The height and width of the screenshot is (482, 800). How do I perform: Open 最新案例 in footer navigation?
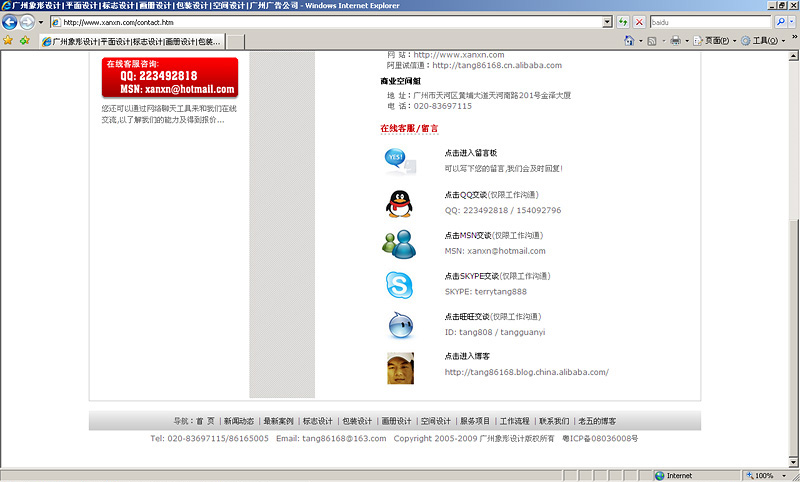[278, 421]
